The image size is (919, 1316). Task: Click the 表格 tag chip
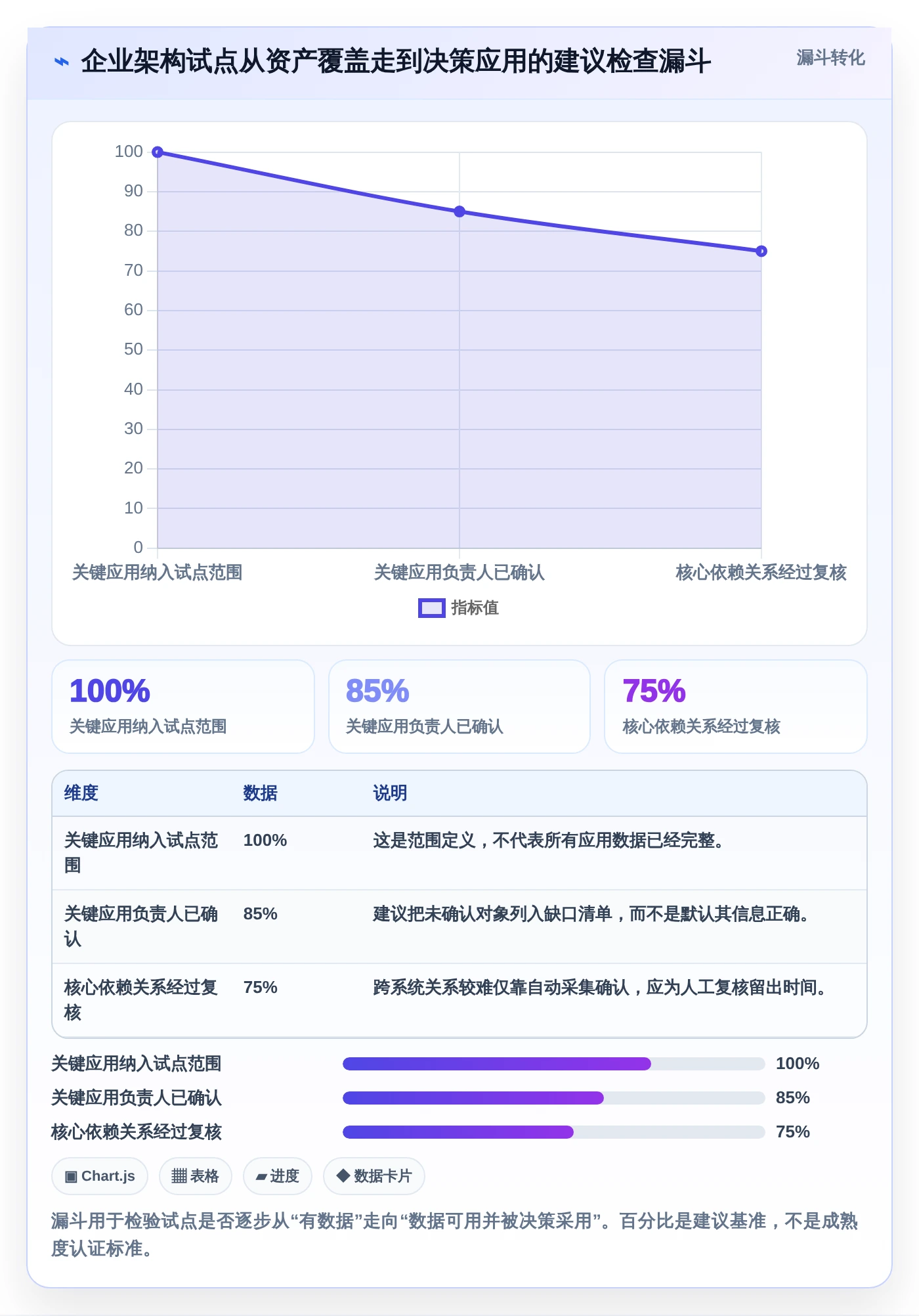(196, 1176)
